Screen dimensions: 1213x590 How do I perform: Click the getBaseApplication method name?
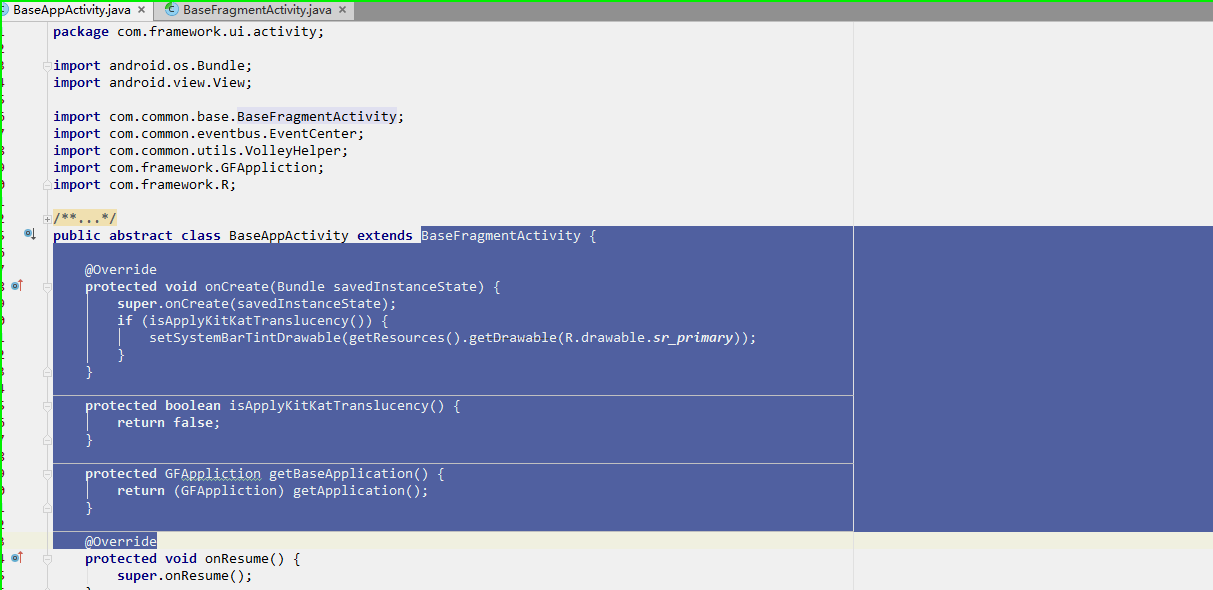pos(341,473)
